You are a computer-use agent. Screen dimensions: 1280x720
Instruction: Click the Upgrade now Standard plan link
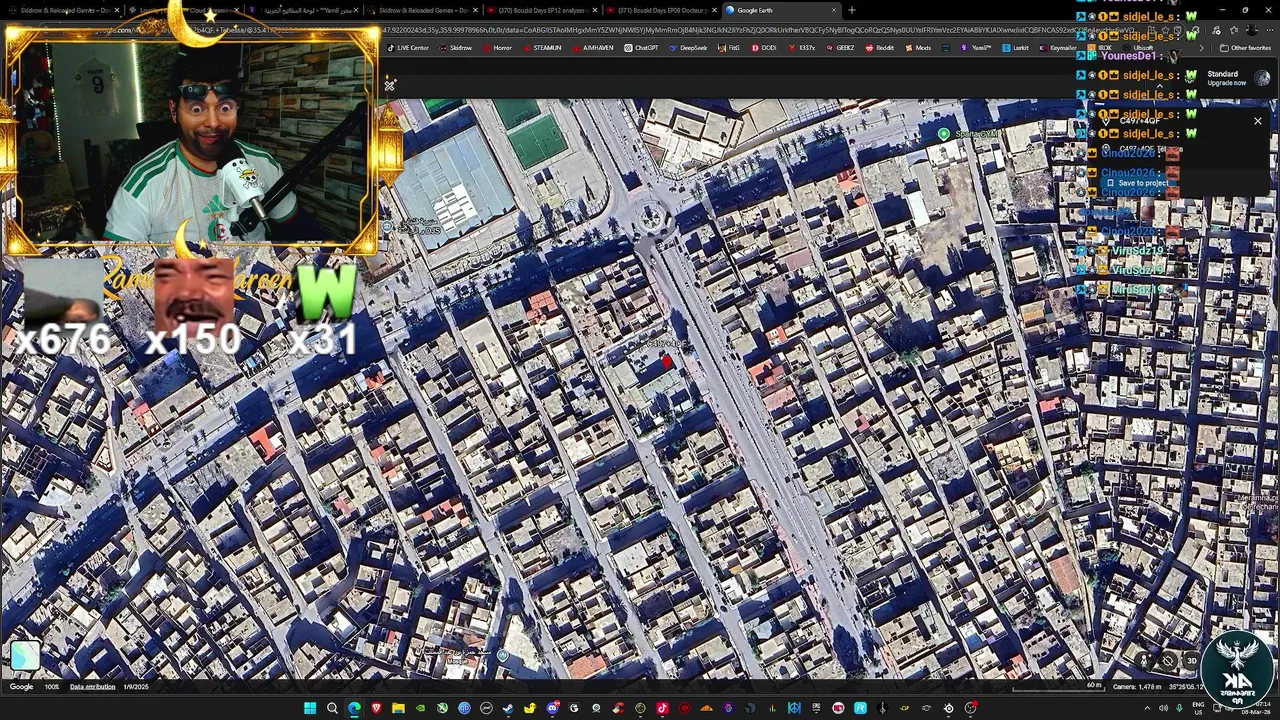click(x=1227, y=83)
